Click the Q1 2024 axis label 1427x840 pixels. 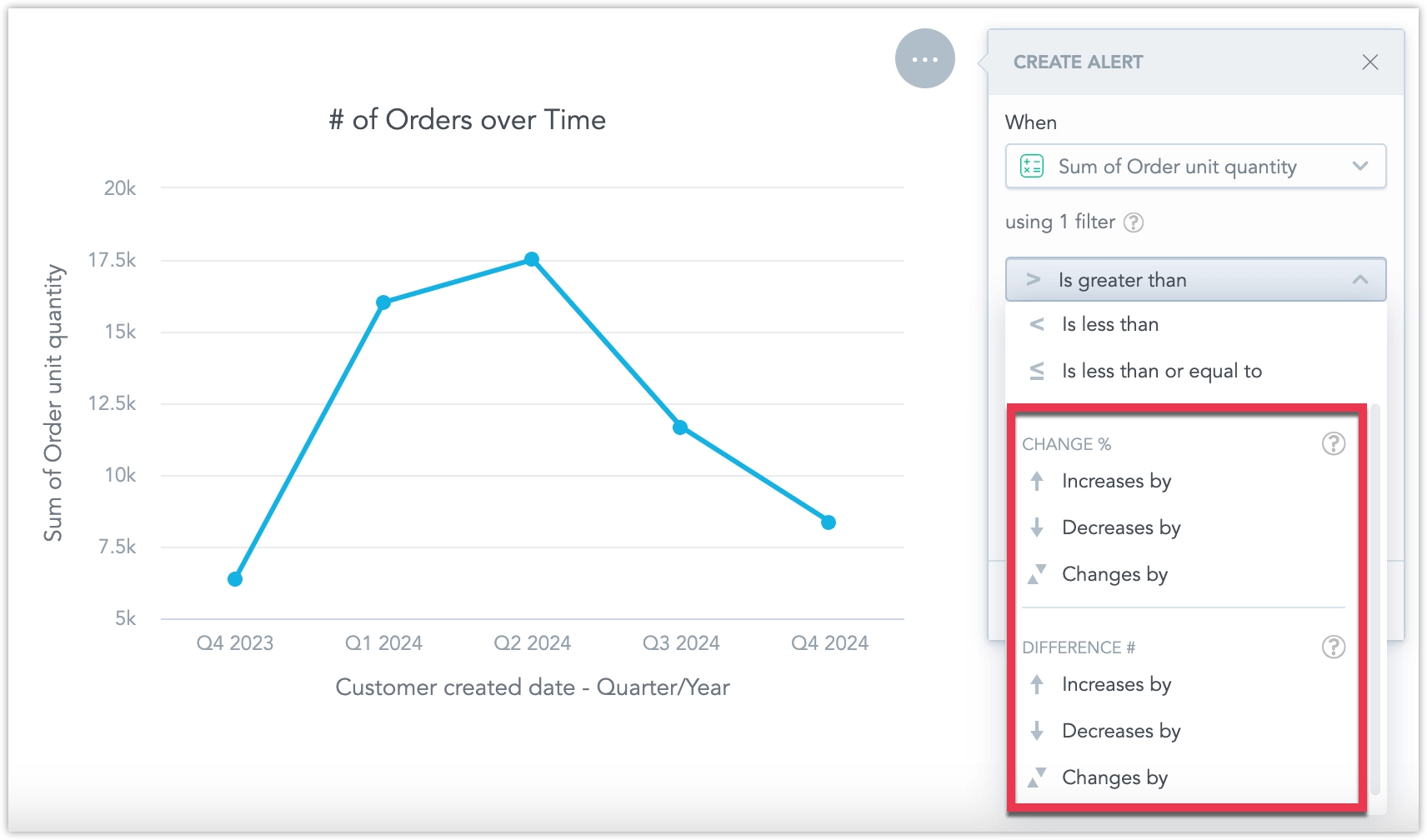383,643
